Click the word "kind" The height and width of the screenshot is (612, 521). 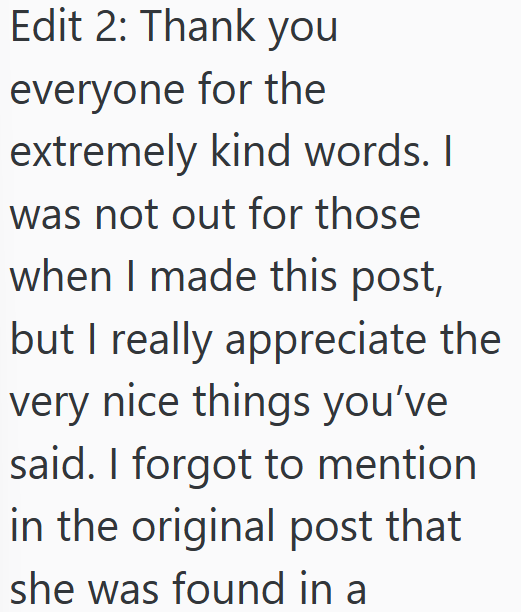coord(250,150)
